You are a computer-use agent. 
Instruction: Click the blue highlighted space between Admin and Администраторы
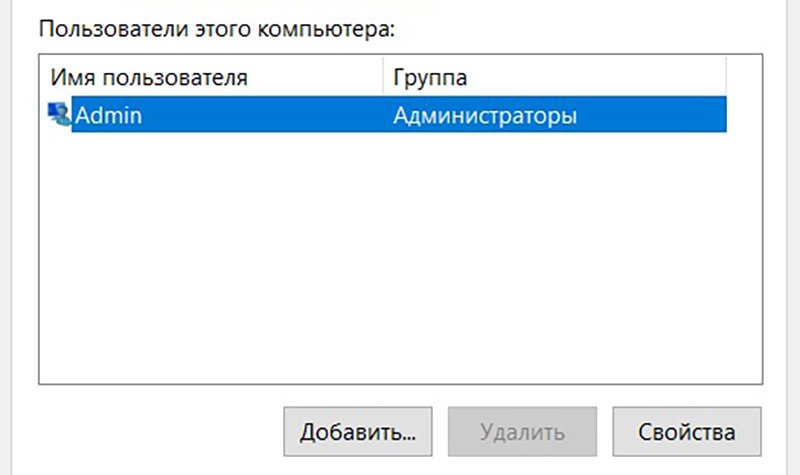pos(265,114)
